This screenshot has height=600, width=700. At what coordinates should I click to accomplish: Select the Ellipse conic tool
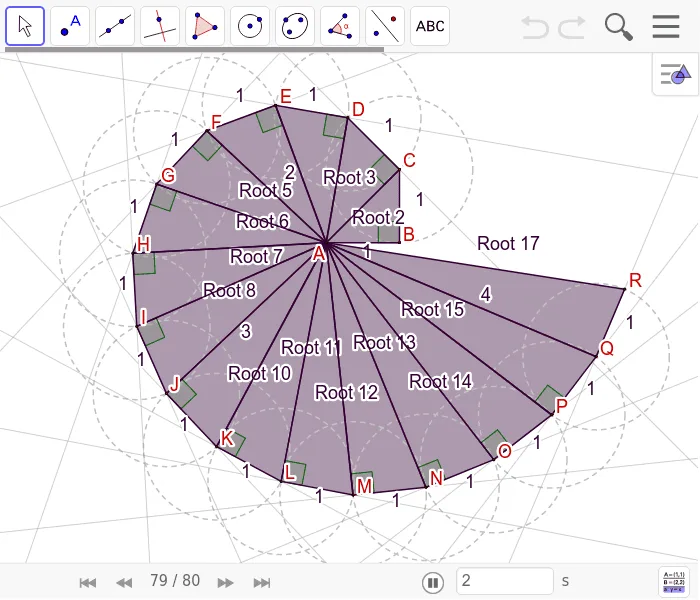(x=295, y=26)
